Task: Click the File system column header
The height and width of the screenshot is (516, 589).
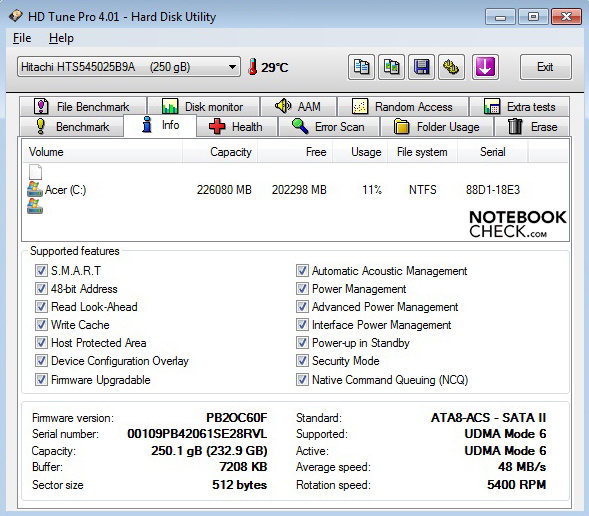Action: [422, 152]
